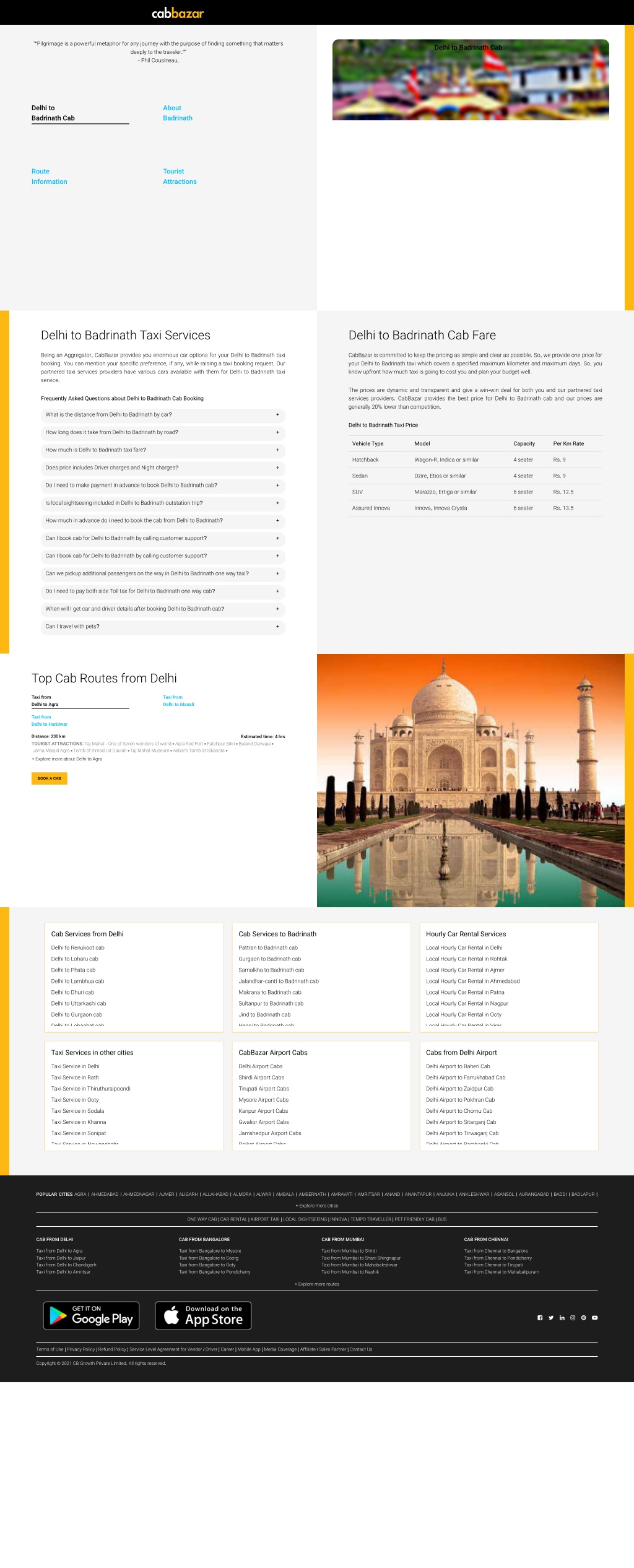Open 'ONE WAY CAB' footer link
Screen dimensions: 634x1568
202,1219
